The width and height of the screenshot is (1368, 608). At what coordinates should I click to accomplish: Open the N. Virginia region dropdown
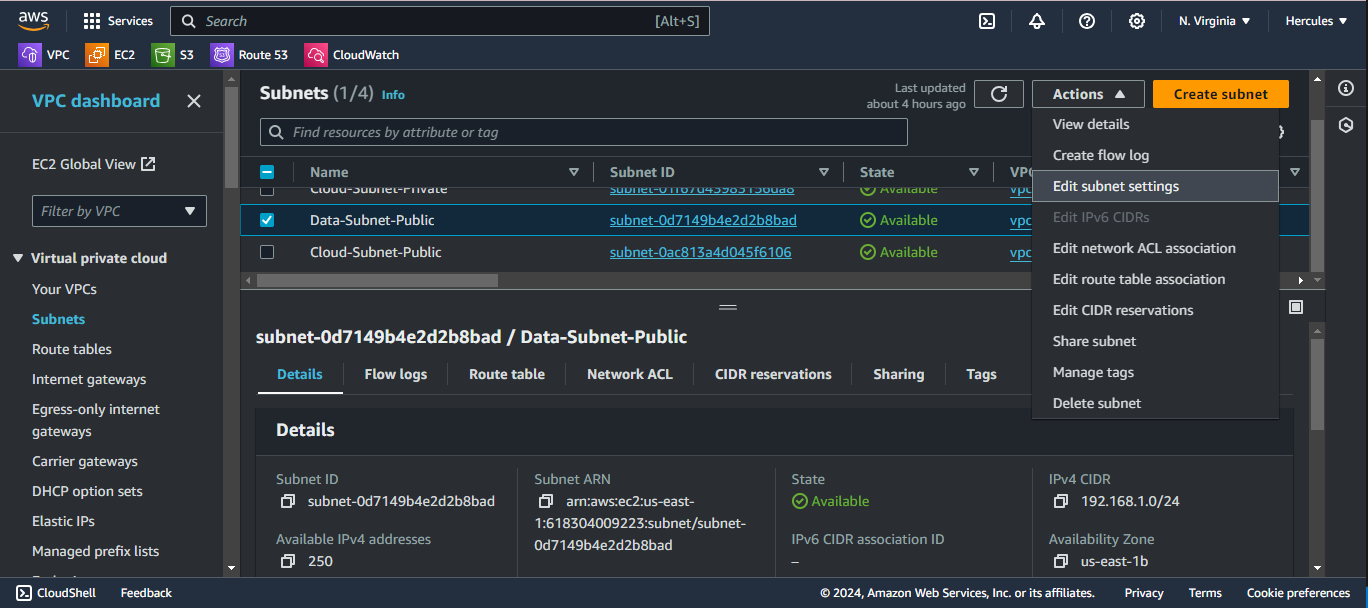click(1214, 21)
